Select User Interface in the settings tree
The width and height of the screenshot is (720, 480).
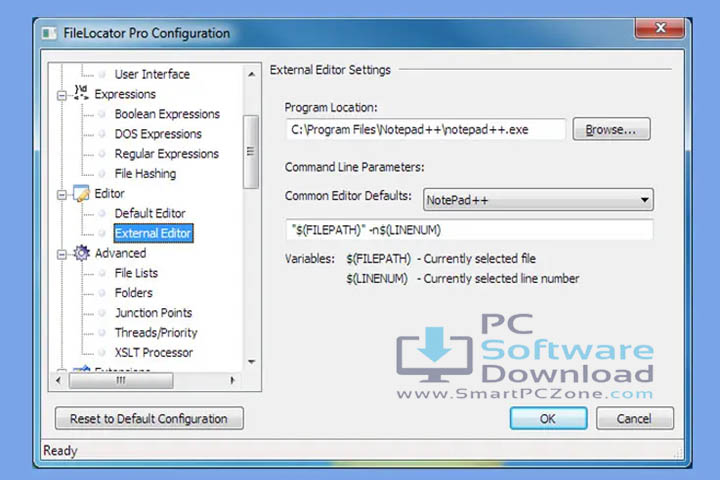152,74
